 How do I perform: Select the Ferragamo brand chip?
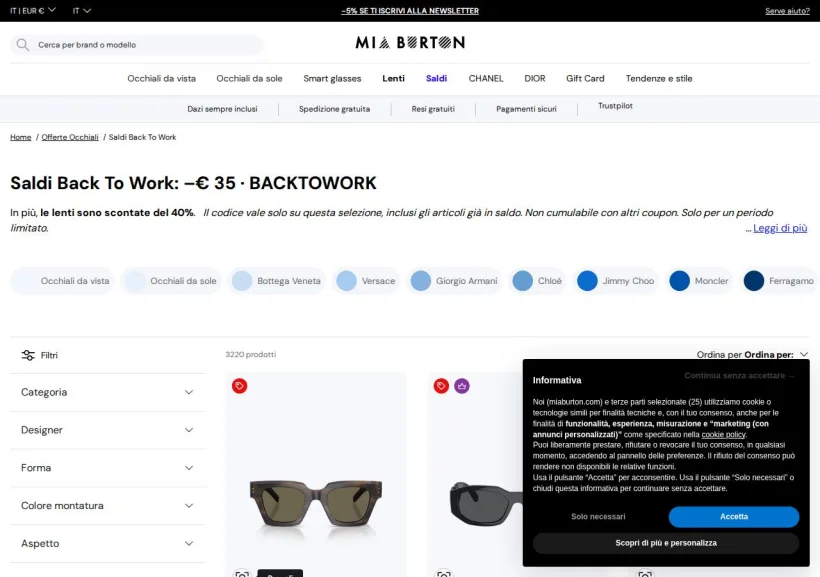[779, 281]
